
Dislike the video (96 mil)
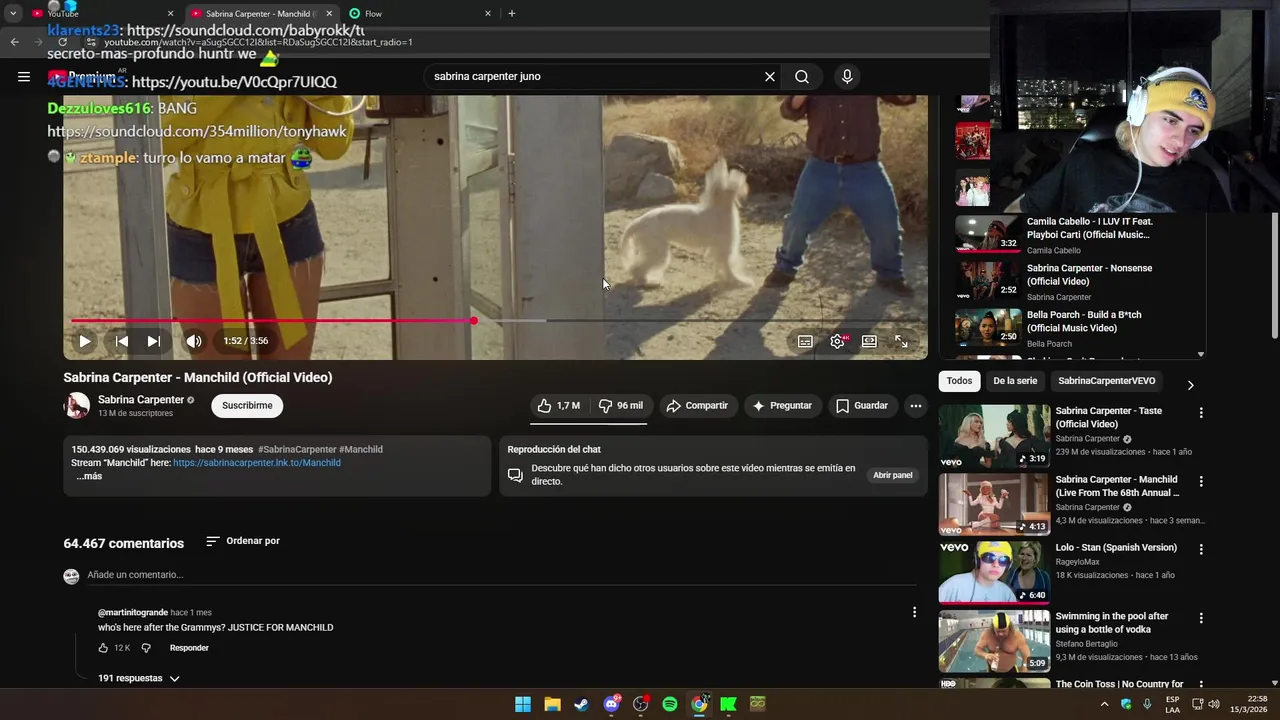point(621,405)
